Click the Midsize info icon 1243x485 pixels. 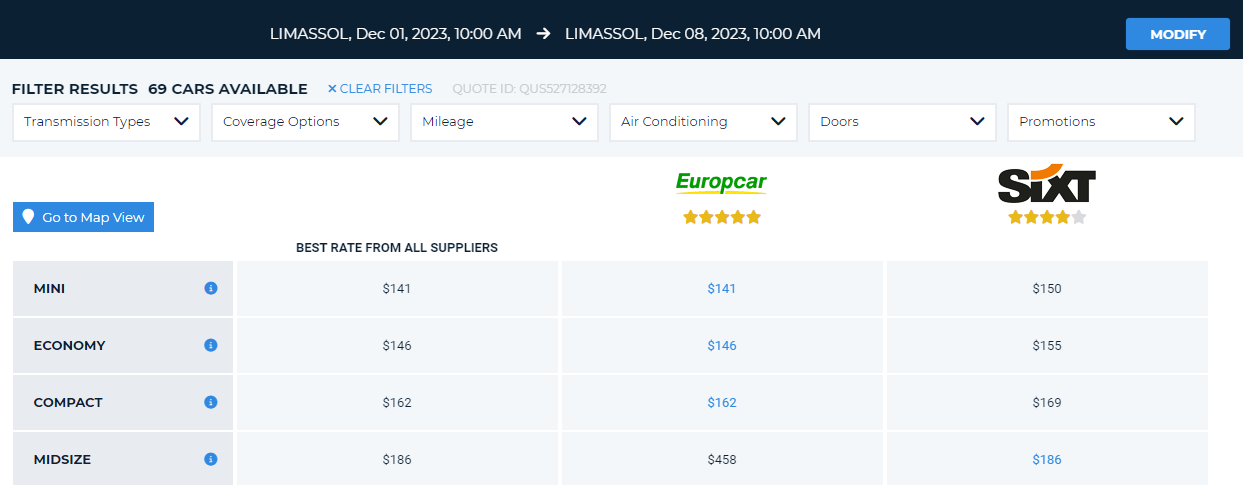click(x=211, y=459)
